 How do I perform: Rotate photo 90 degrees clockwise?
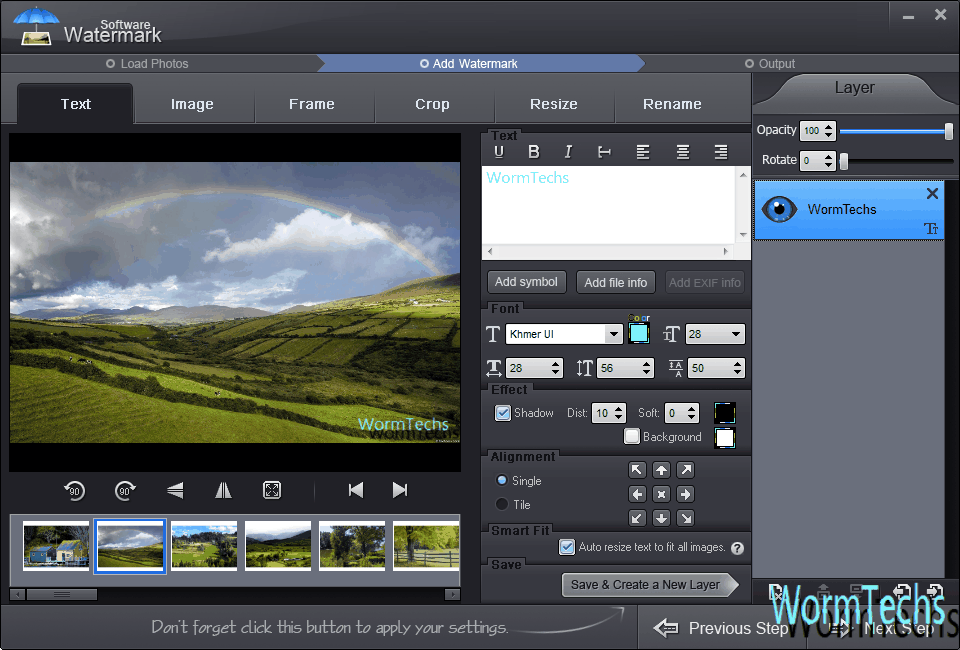(x=126, y=490)
